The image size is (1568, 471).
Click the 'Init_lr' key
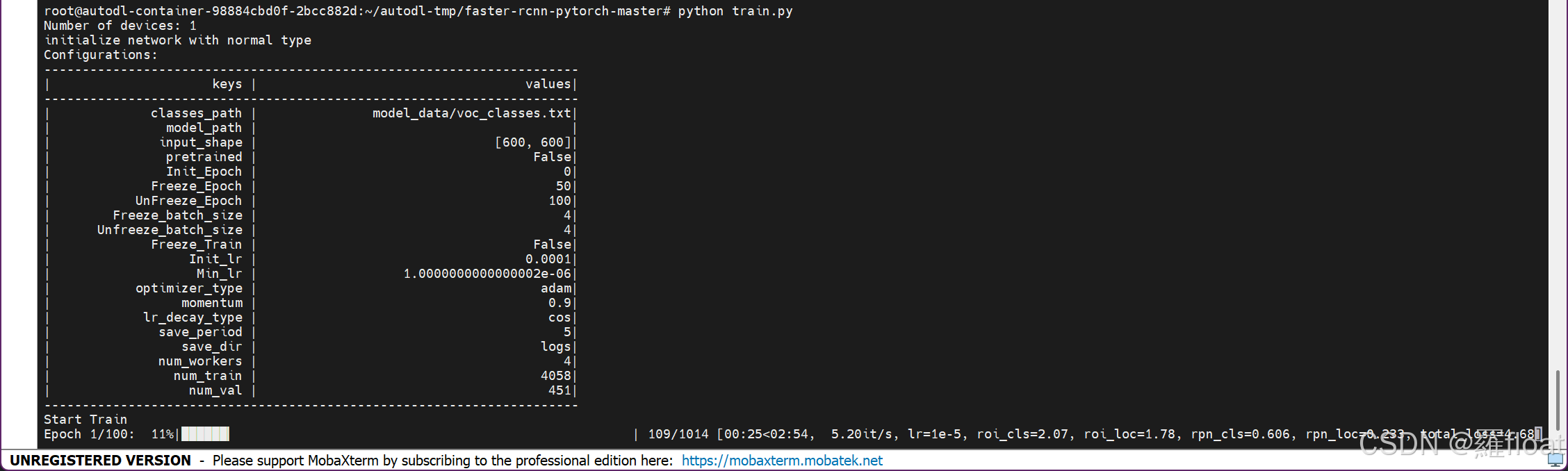216,259
